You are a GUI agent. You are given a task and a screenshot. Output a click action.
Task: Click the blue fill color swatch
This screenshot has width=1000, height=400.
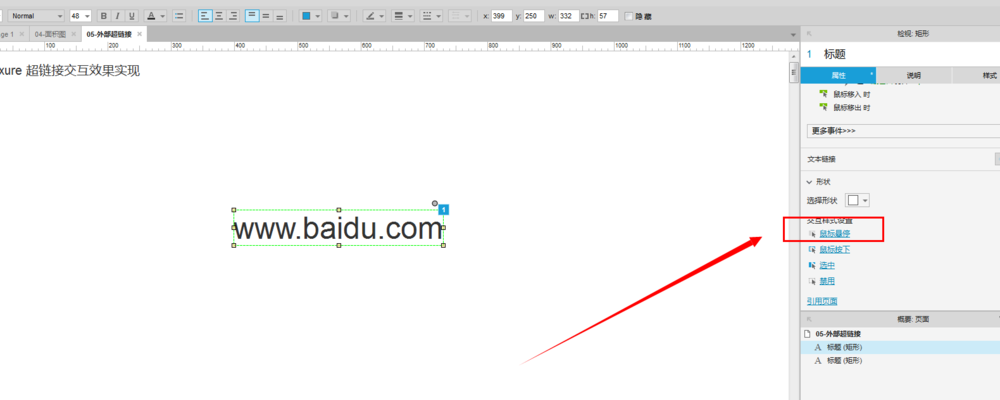[306, 16]
